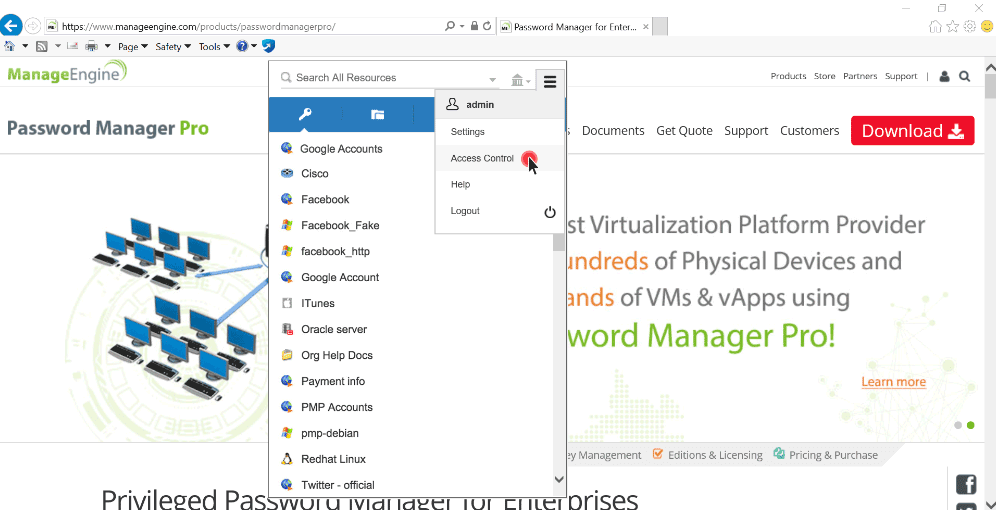This screenshot has height=510, width=996.
Task: Expand the Print dropdown arrow
Action: 107,46
